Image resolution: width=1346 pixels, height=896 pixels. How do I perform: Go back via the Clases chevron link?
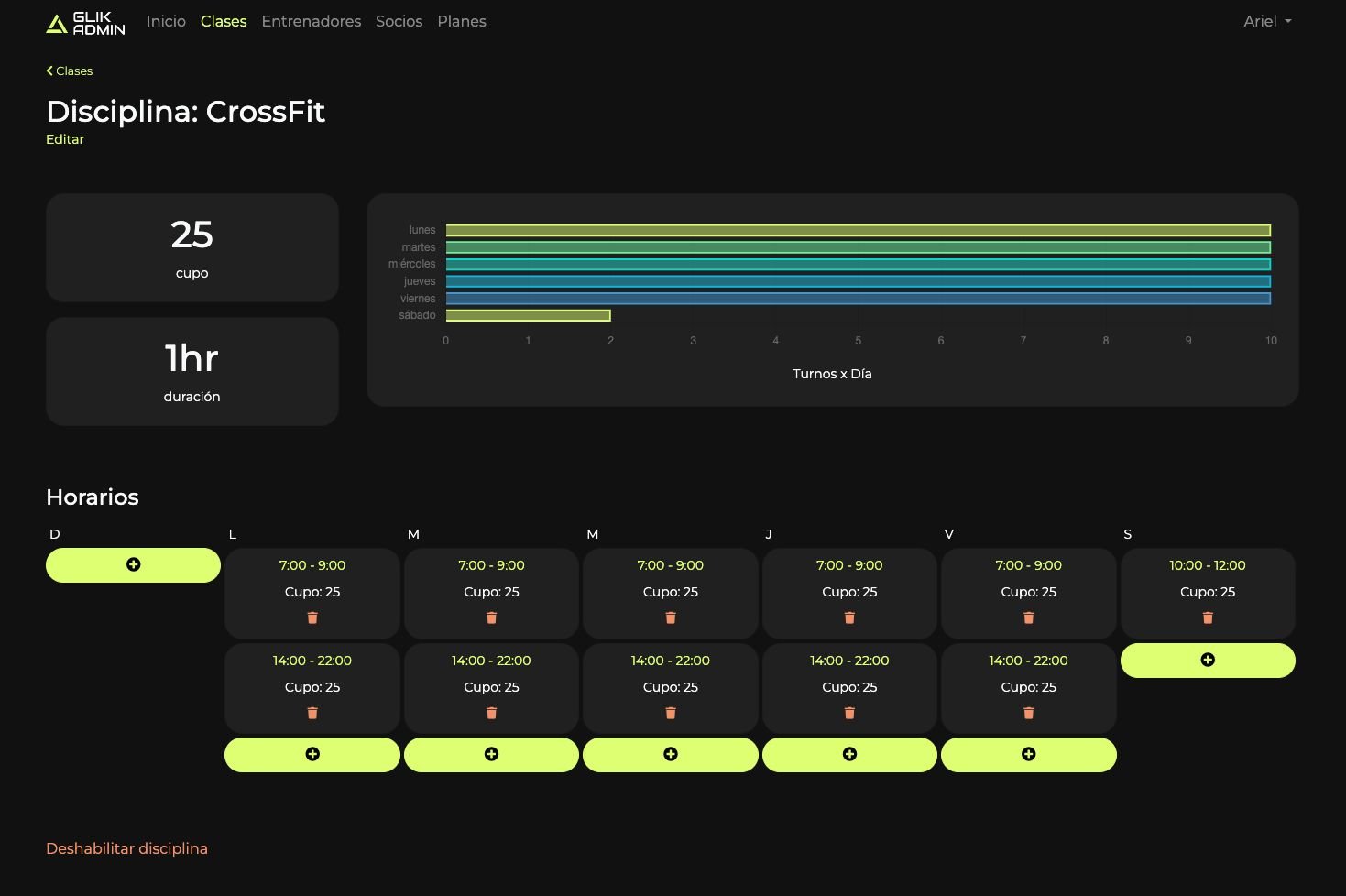(70, 71)
